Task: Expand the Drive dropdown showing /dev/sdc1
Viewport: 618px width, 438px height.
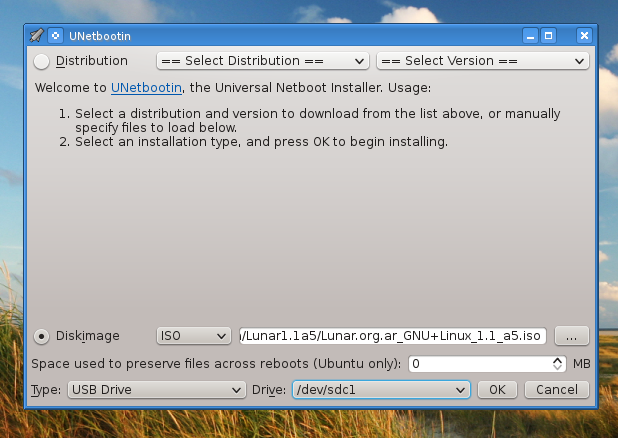Action: point(381,389)
